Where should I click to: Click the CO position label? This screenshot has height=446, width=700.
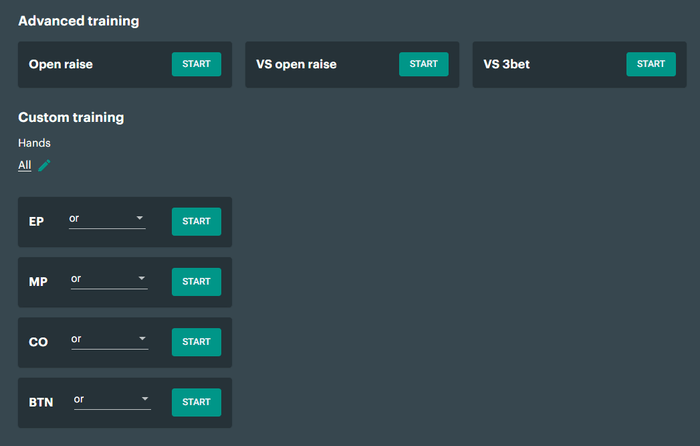pyautogui.click(x=38, y=342)
